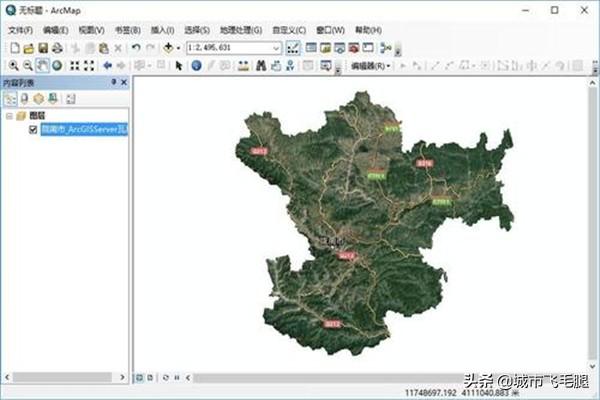Open the 选择(S) menu
This screenshot has height=400, width=600.
(197, 30)
